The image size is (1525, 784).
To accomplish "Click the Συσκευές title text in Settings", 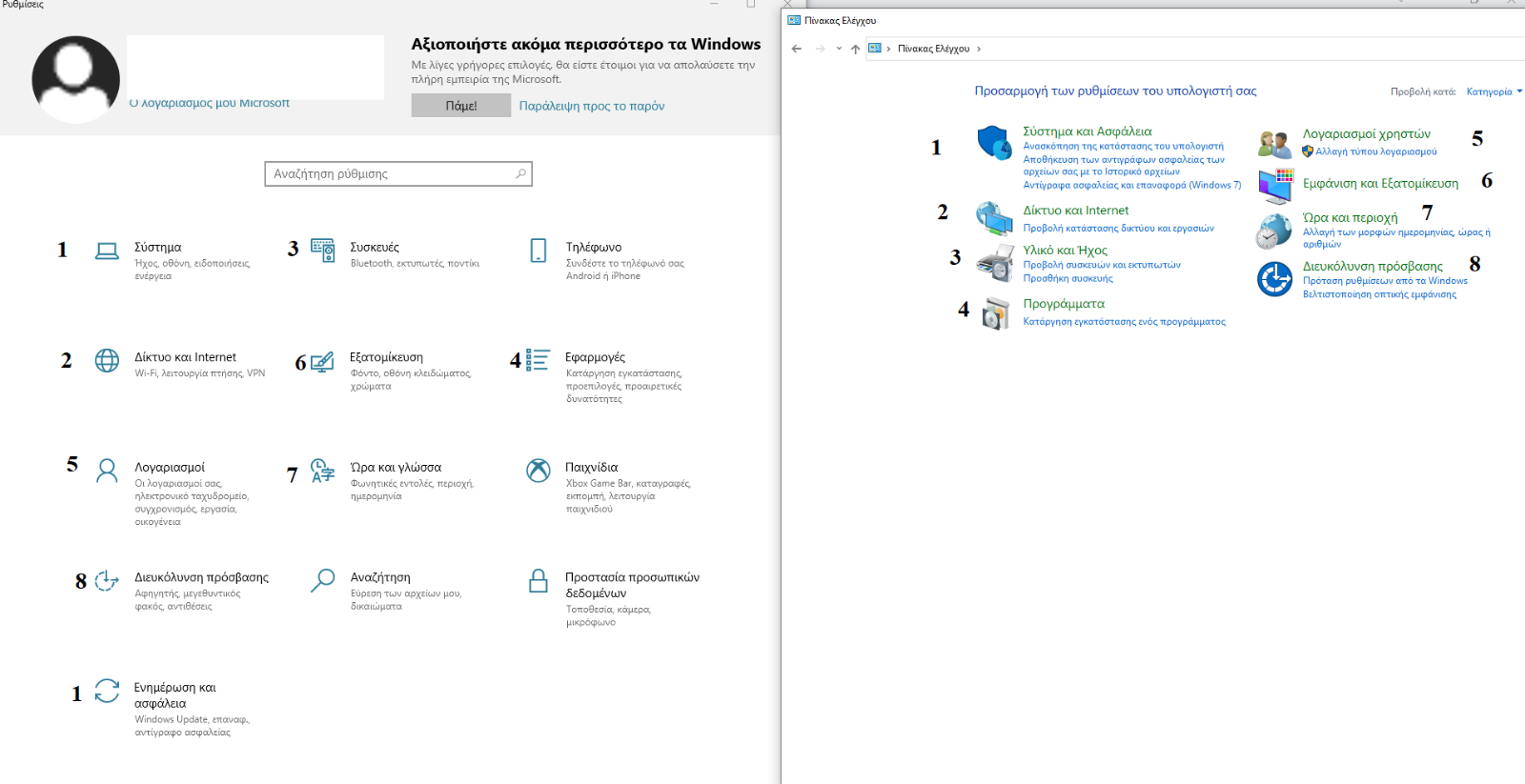I will 374,248.
